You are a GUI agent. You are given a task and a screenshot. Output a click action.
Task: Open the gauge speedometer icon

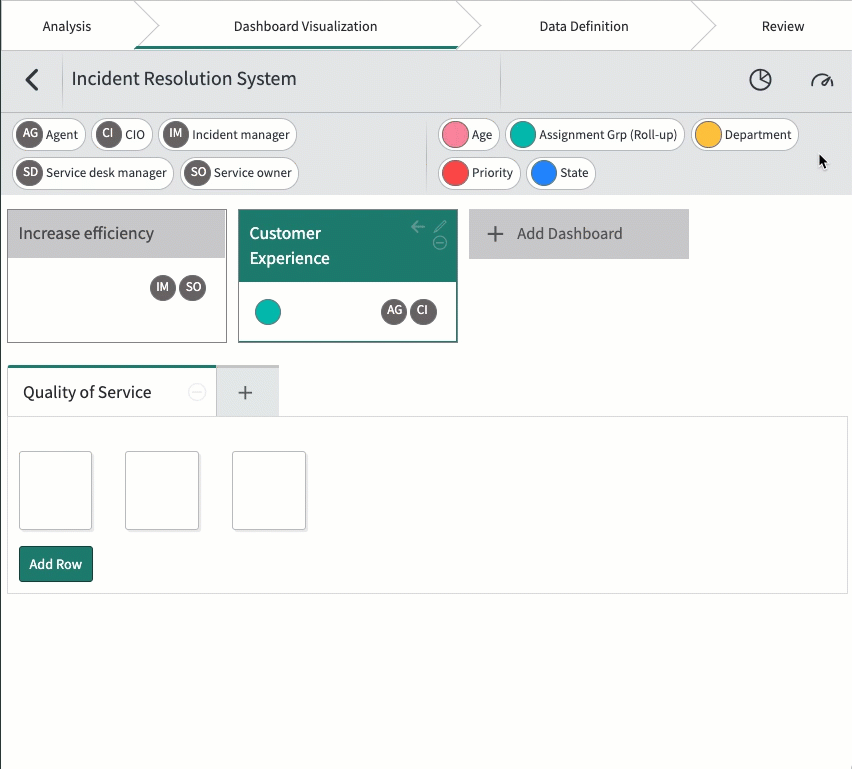pos(822,80)
